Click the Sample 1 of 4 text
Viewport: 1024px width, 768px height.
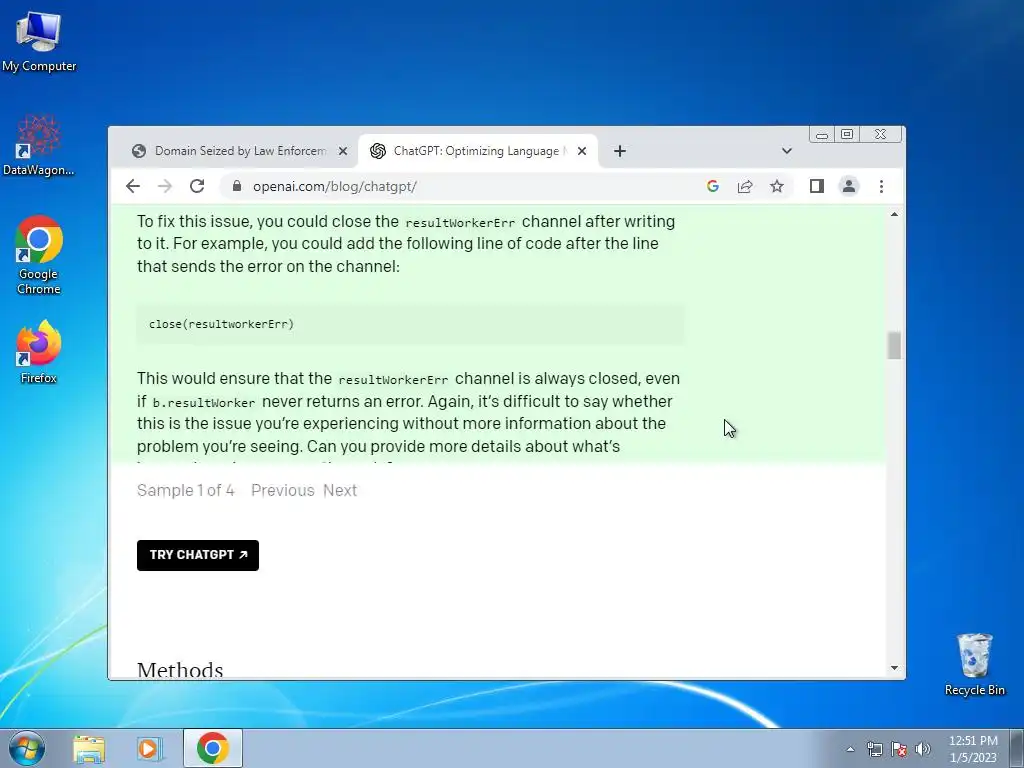coord(185,490)
